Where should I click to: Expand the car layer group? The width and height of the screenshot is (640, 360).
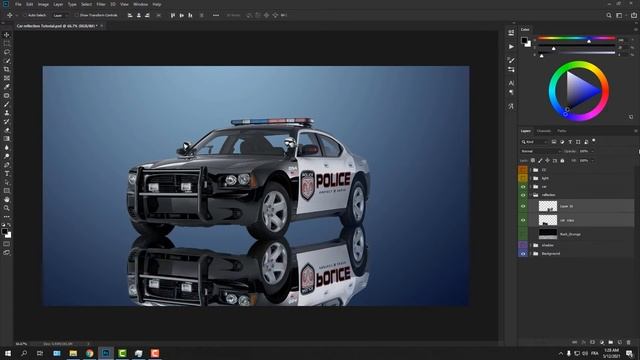coord(531,187)
